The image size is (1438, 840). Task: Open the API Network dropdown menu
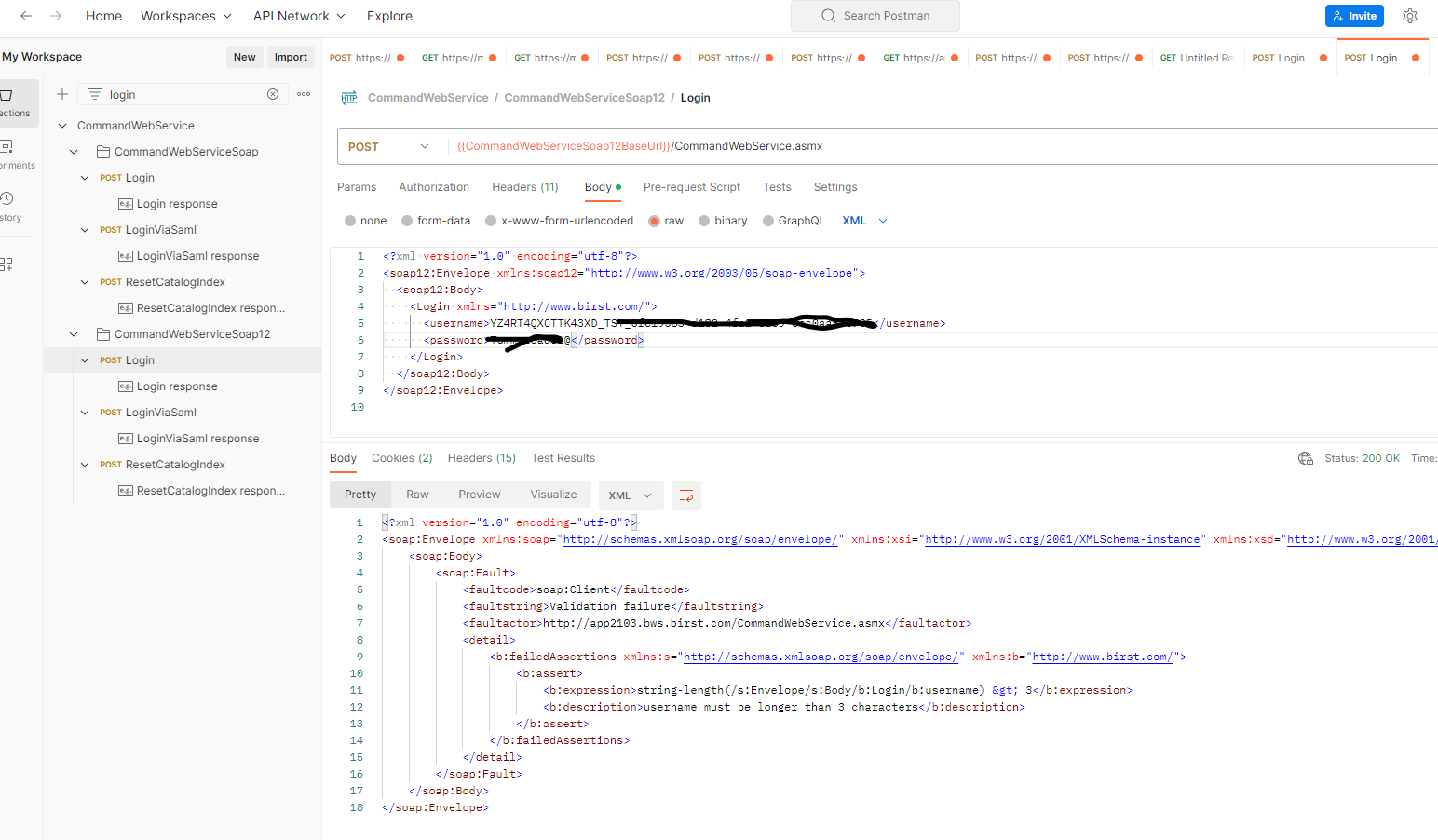click(x=299, y=16)
